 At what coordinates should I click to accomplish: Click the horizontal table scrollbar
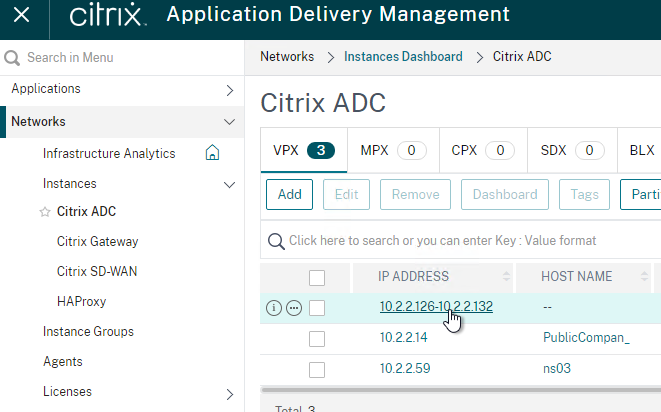tap(461, 390)
